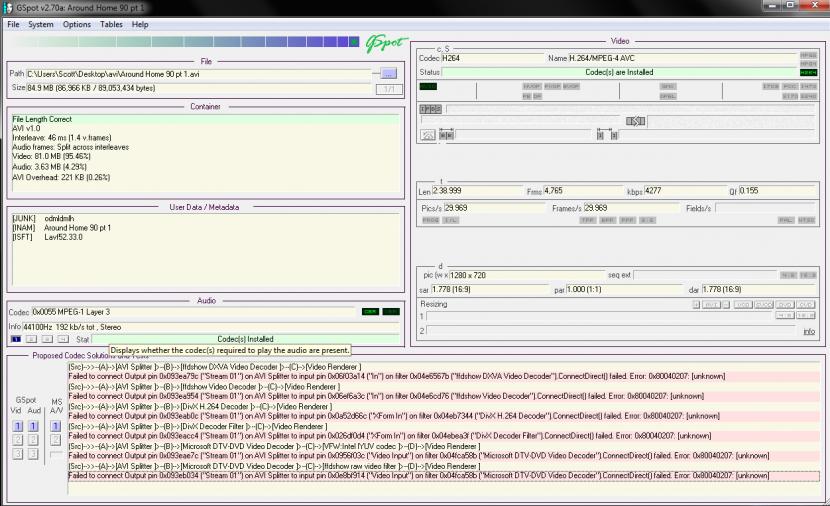The height and width of the screenshot is (506, 830).
Task: Click the GSpot Vid 1 solution button
Action: click(17, 427)
